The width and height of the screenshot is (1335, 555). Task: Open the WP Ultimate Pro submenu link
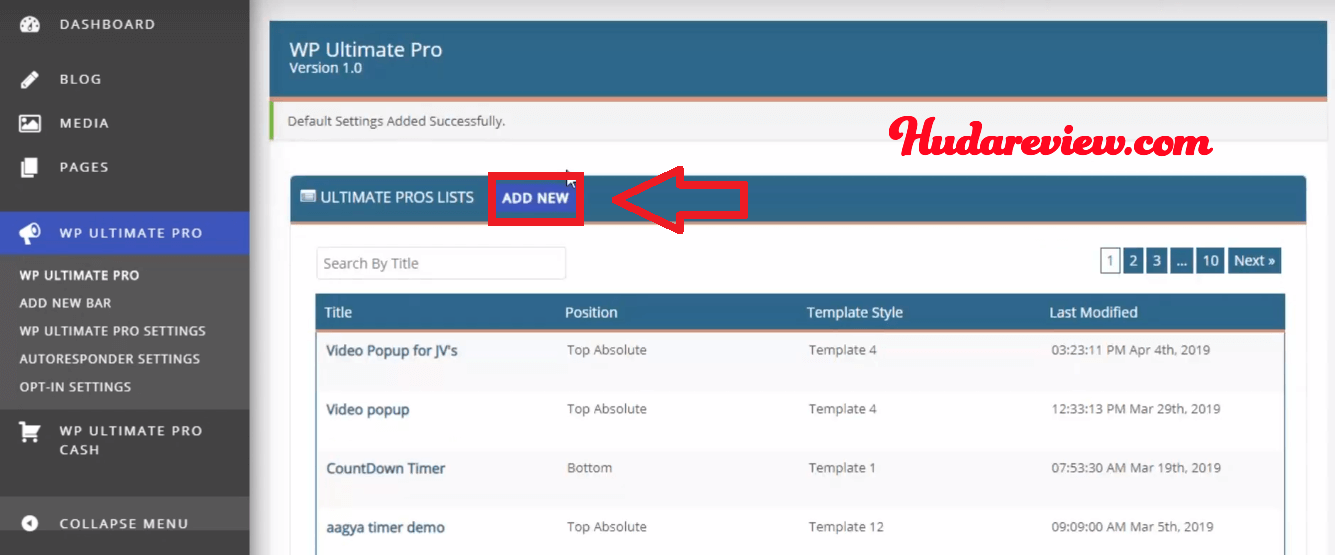(x=79, y=275)
